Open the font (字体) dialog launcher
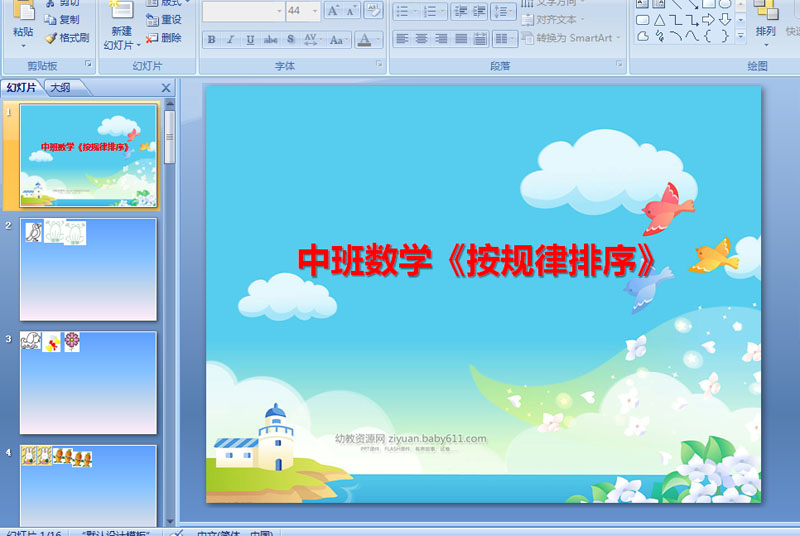The height and width of the screenshot is (536, 800). [x=379, y=64]
